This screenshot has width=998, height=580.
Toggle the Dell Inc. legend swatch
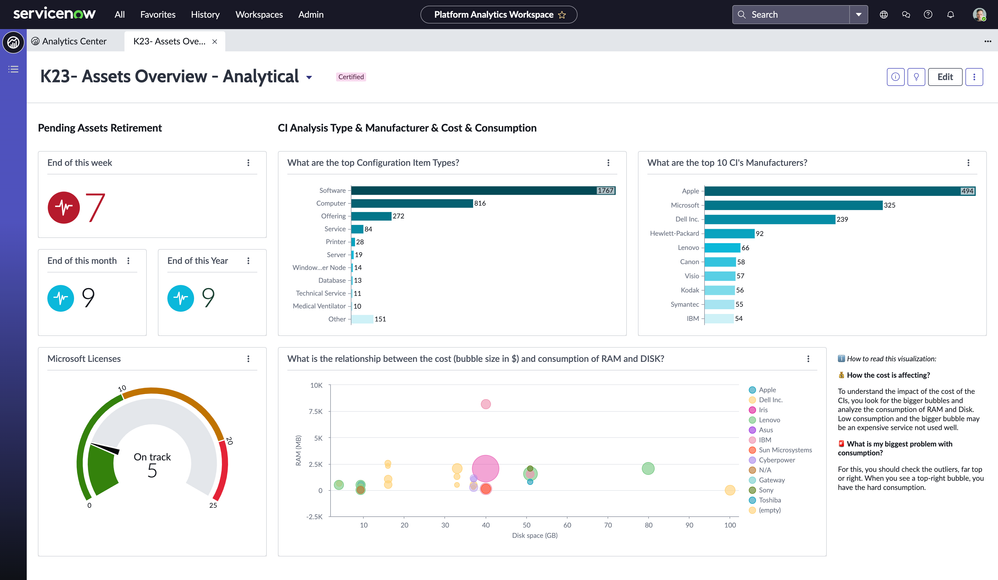pyautogui.click(x=752, y=400)
